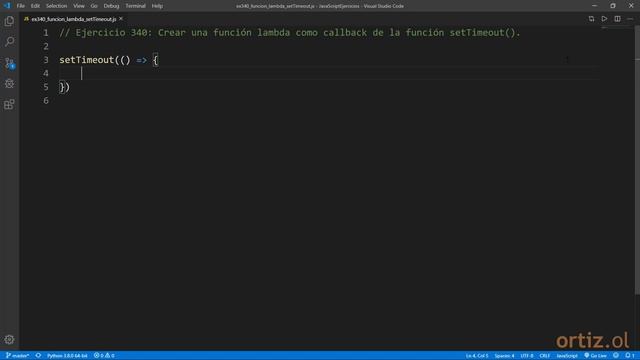This screenshot has width=640, height=360.
Task: Minimize the Visual Studio Code window
Action: pyautogui.click(x=594, y=6)
